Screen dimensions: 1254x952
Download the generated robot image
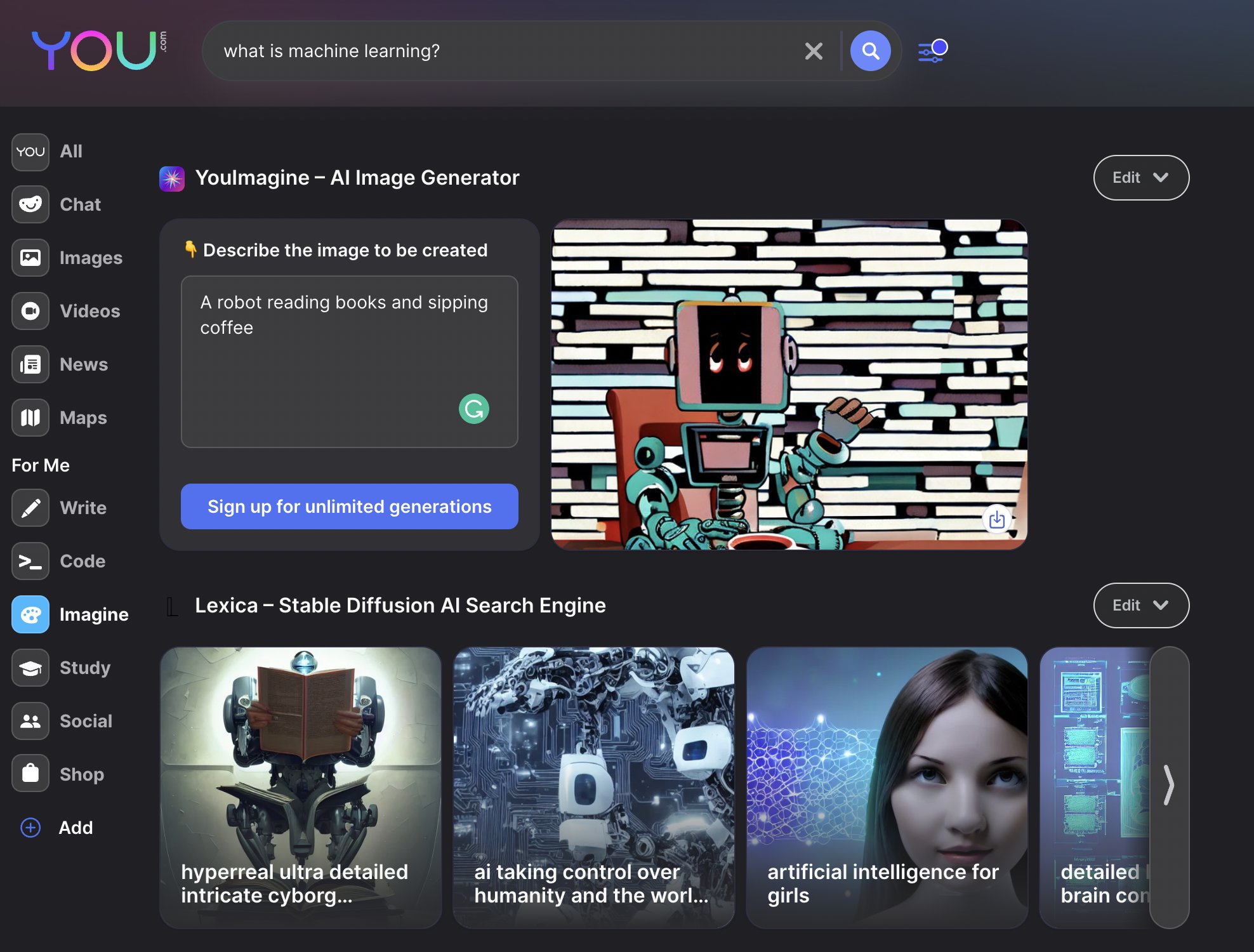(997, 520)
